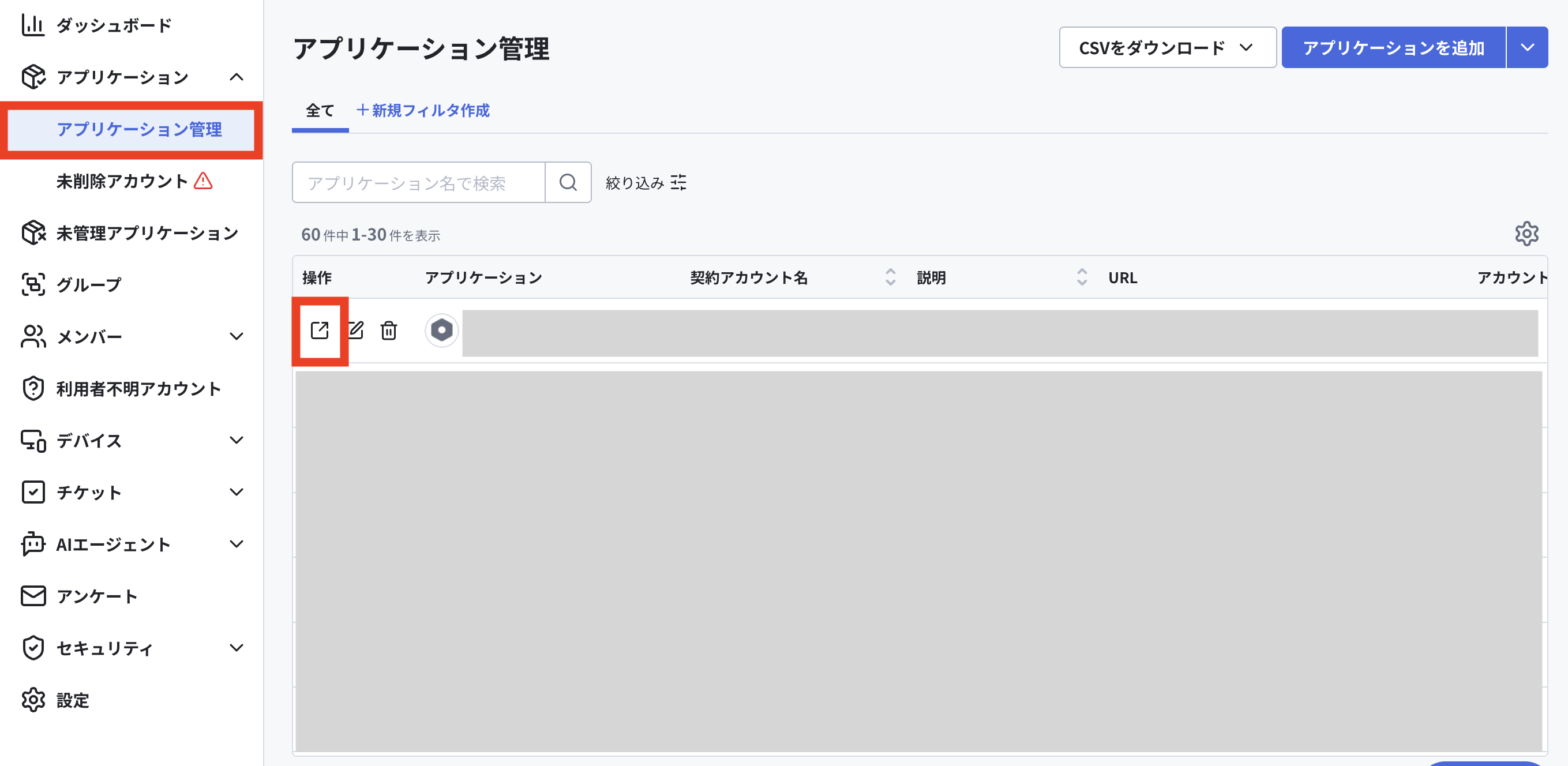The height and width of the screenshot is (766, 1568).
Task: Click the 設定 gear icon in sidebar
Action: click(33, 700)
